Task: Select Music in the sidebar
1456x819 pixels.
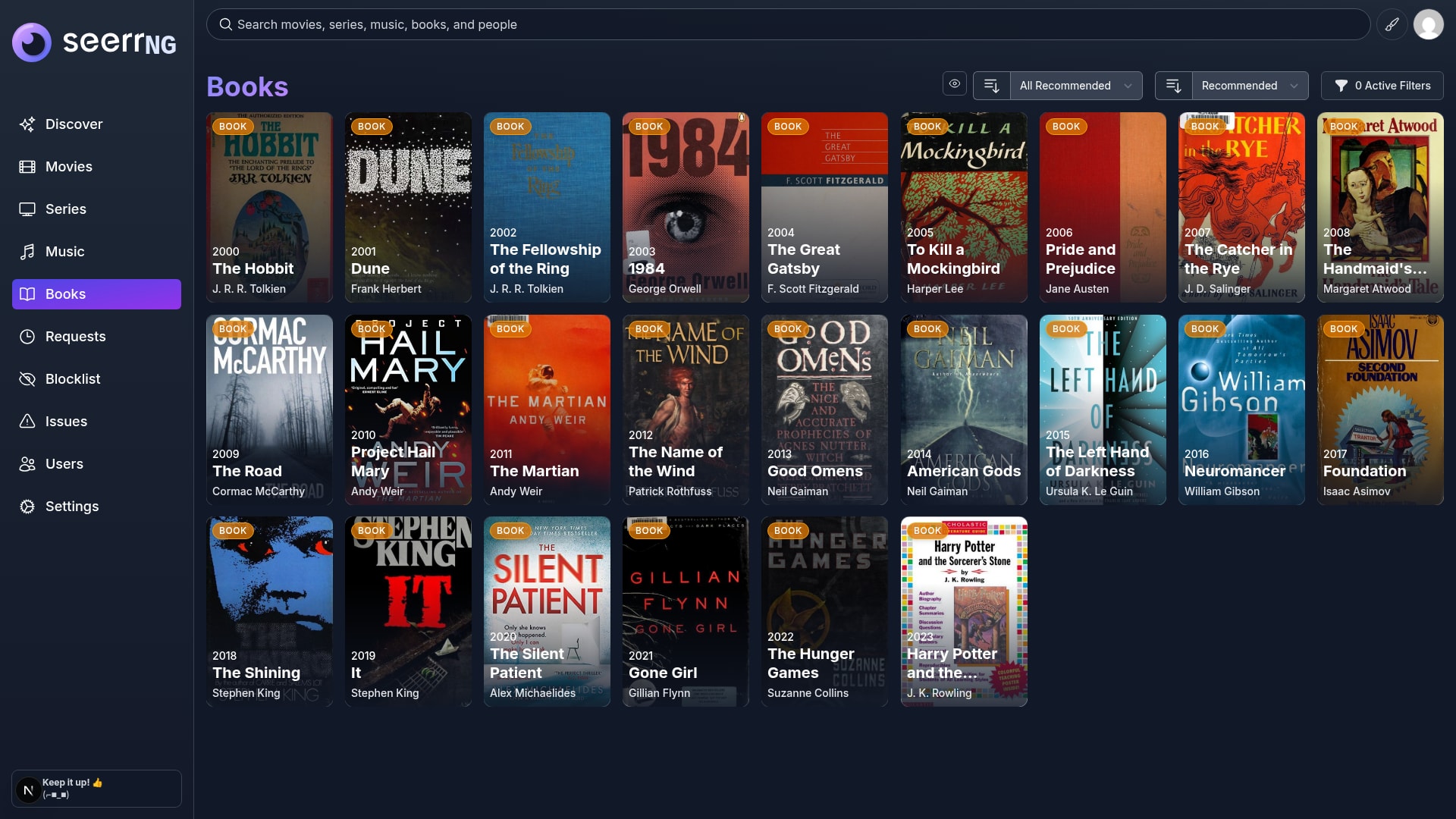Action: click(x=96, y=252)
